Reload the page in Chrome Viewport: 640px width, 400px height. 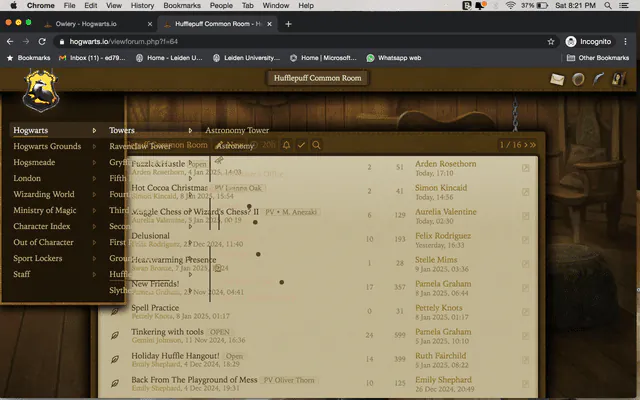pos(42,42)
